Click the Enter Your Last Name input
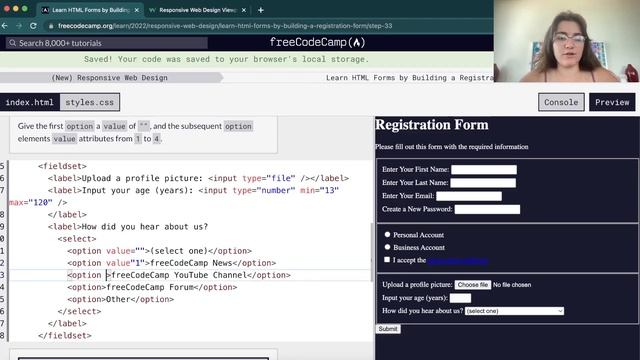 [483, 183]
